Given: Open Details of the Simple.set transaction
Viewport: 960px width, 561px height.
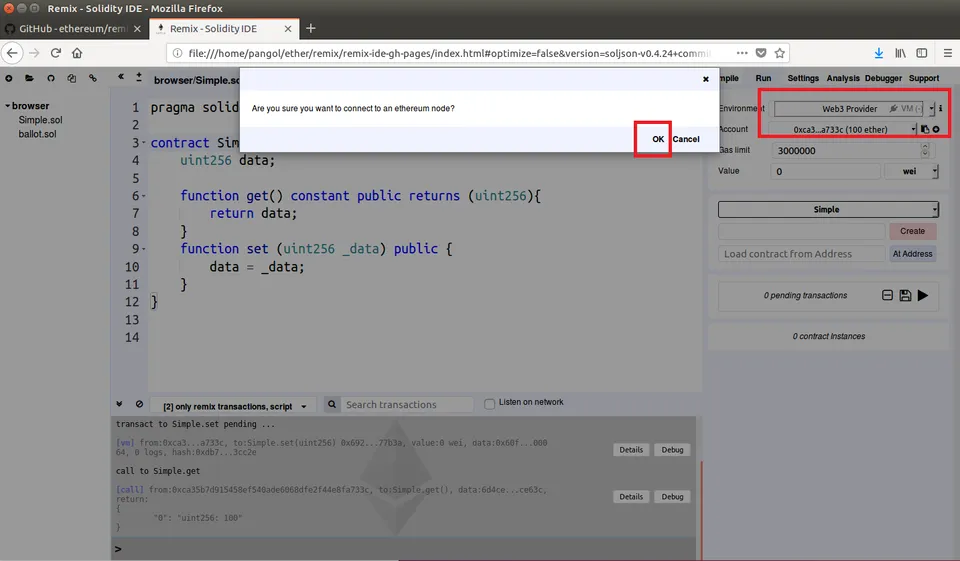Looking at the screenshot, I should pos(631,450).
